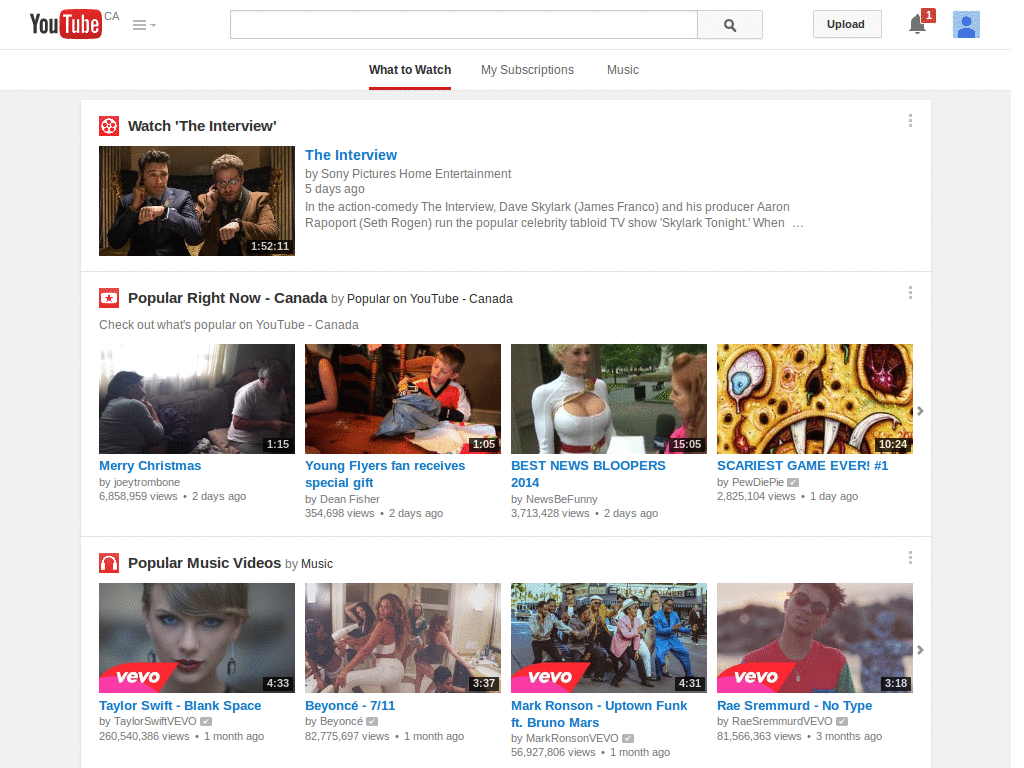
Task: Play the Merry Christmas thumbnail
Action: click(197, 399)
